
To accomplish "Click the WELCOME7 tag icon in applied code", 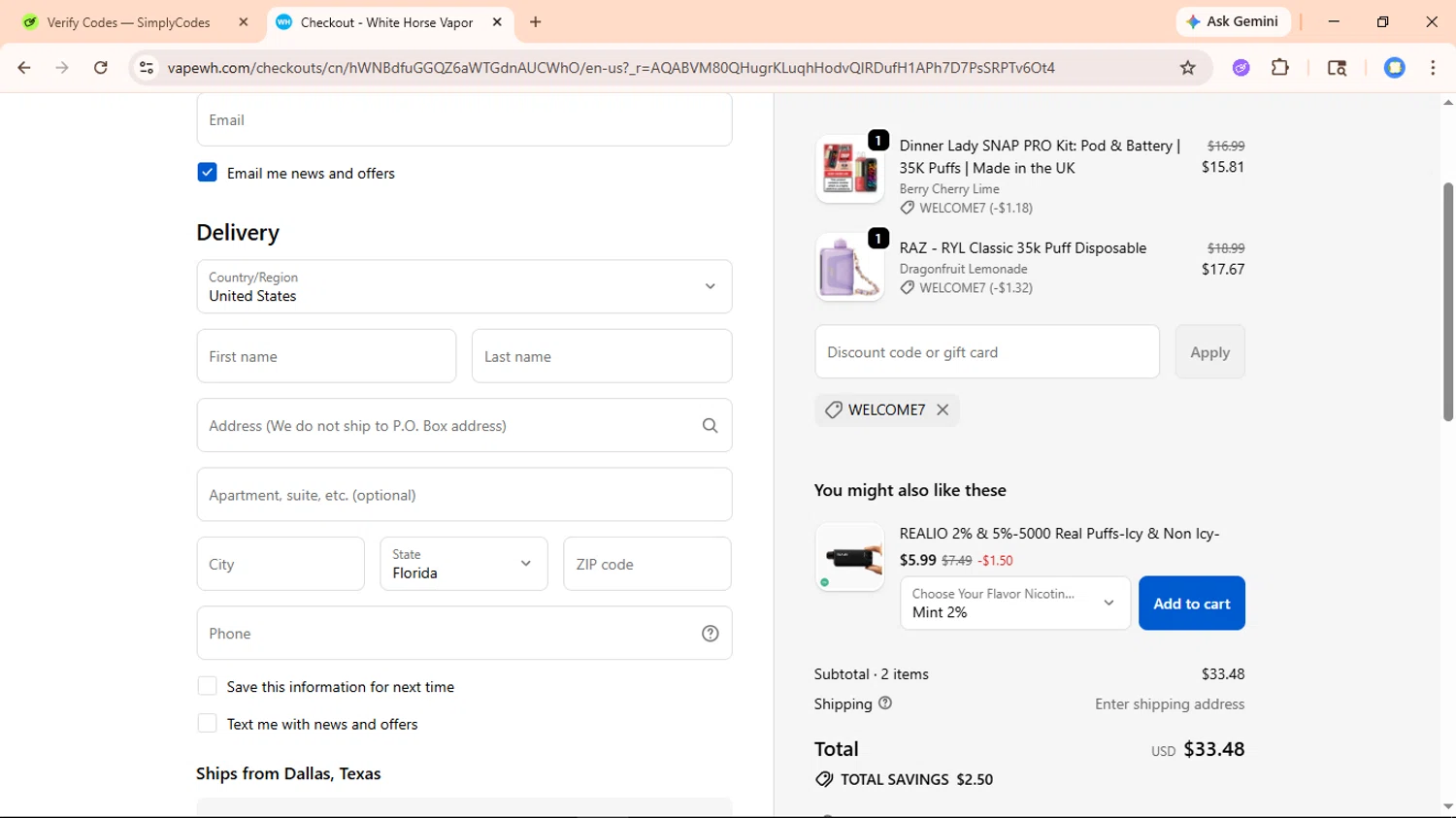I will tap(833, 410).
